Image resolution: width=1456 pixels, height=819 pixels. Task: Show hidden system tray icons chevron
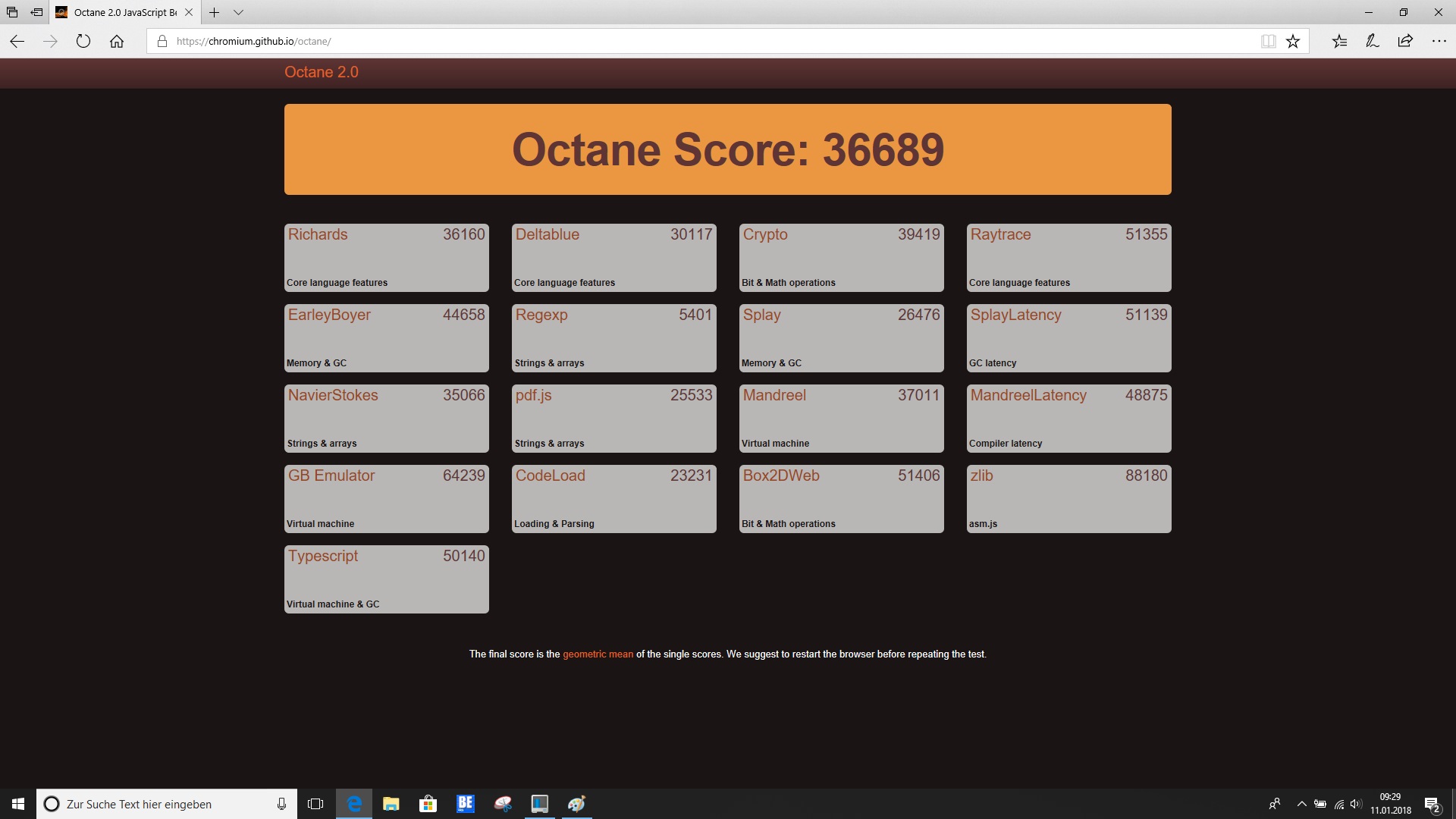click(x=1301, y=804)
